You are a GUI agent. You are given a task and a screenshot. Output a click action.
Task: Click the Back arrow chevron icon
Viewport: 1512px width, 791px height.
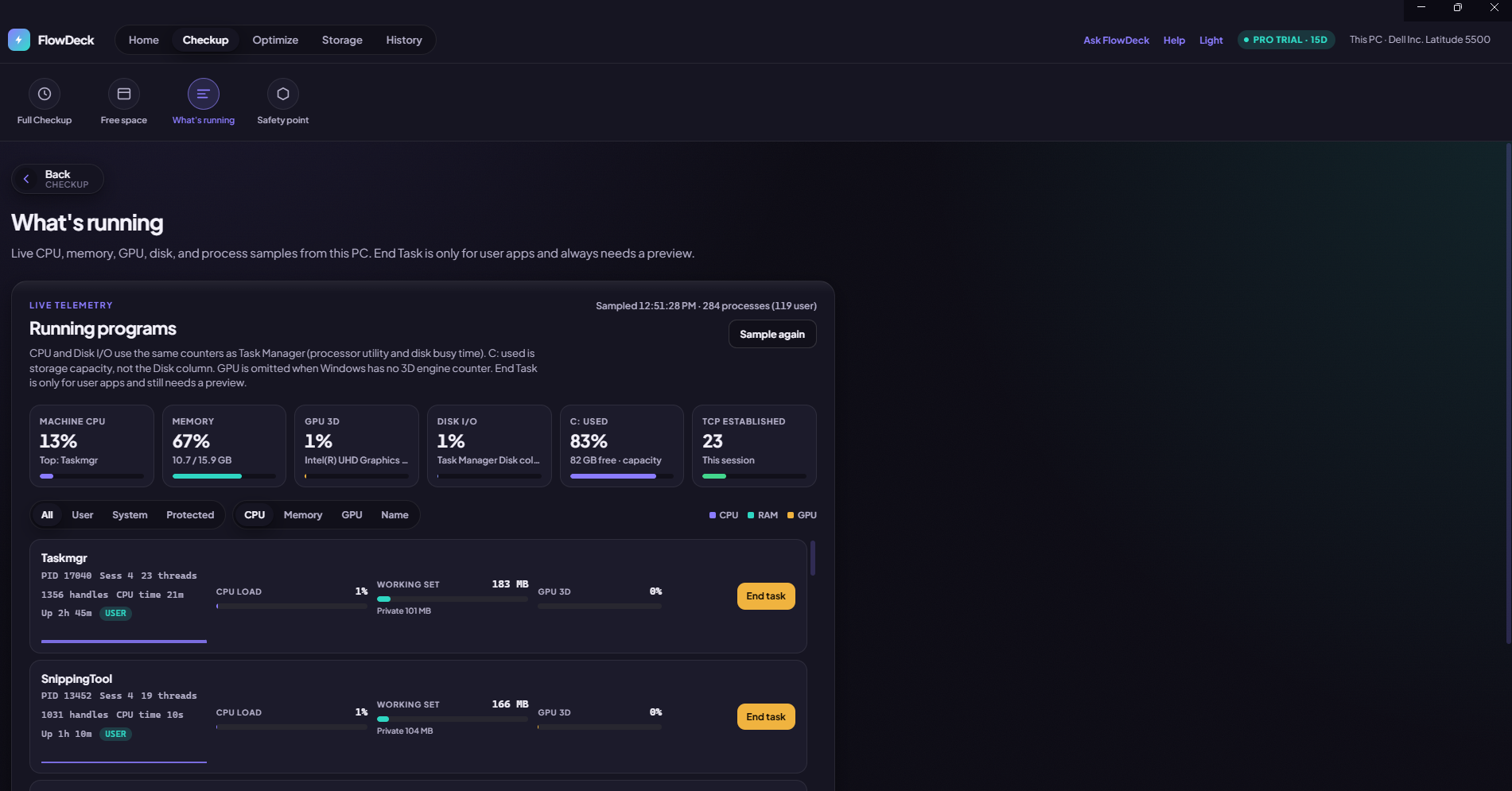(26, 179)
